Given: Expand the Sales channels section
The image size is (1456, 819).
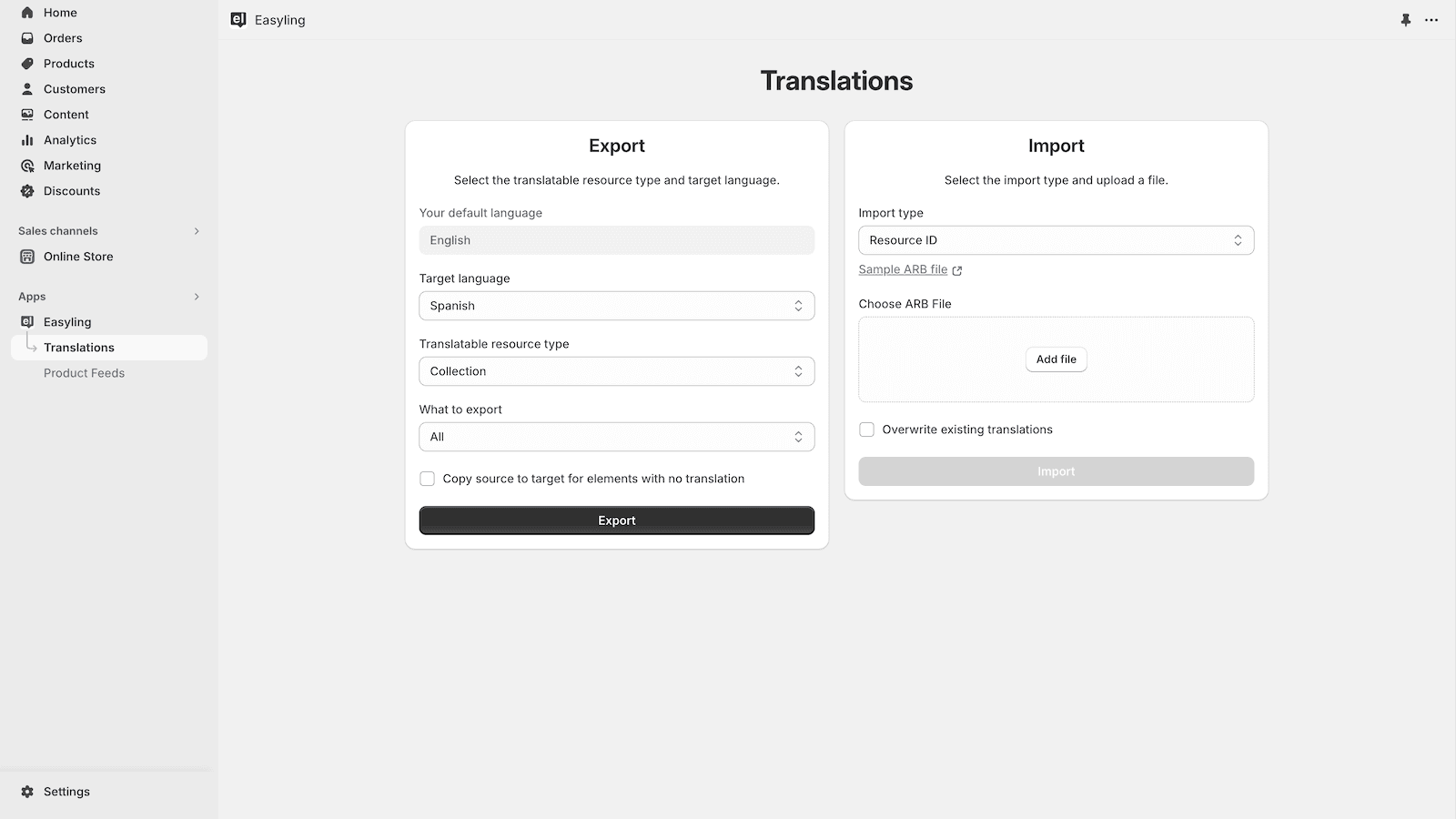Looking at the screenshot, I should 197,231.
